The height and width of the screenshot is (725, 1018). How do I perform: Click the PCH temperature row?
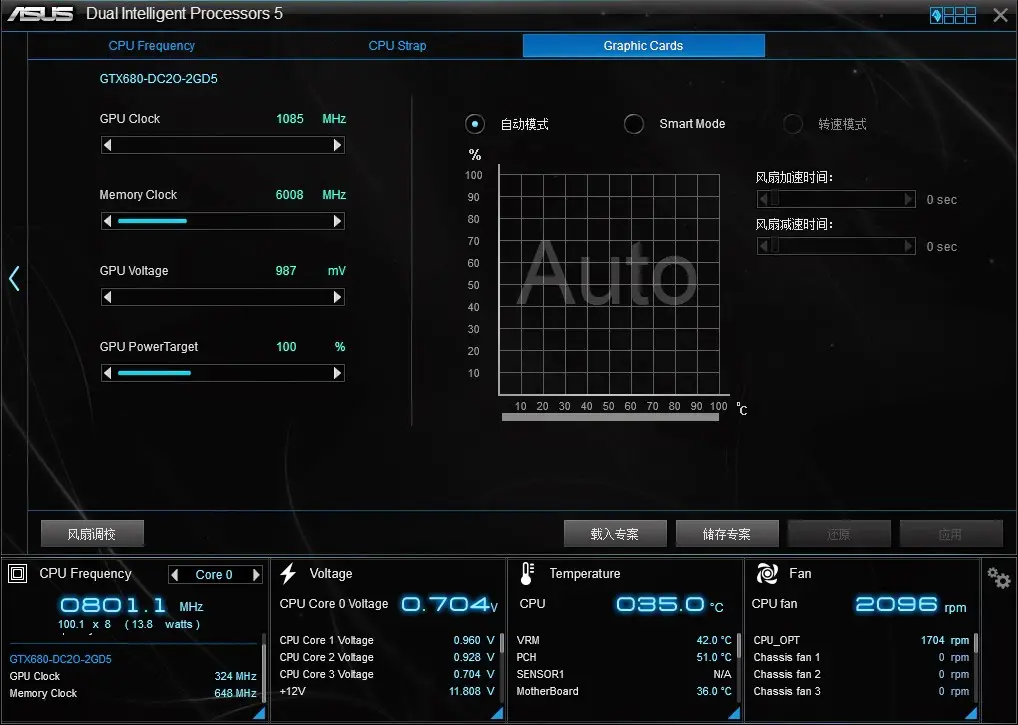(x=624, y=657)
